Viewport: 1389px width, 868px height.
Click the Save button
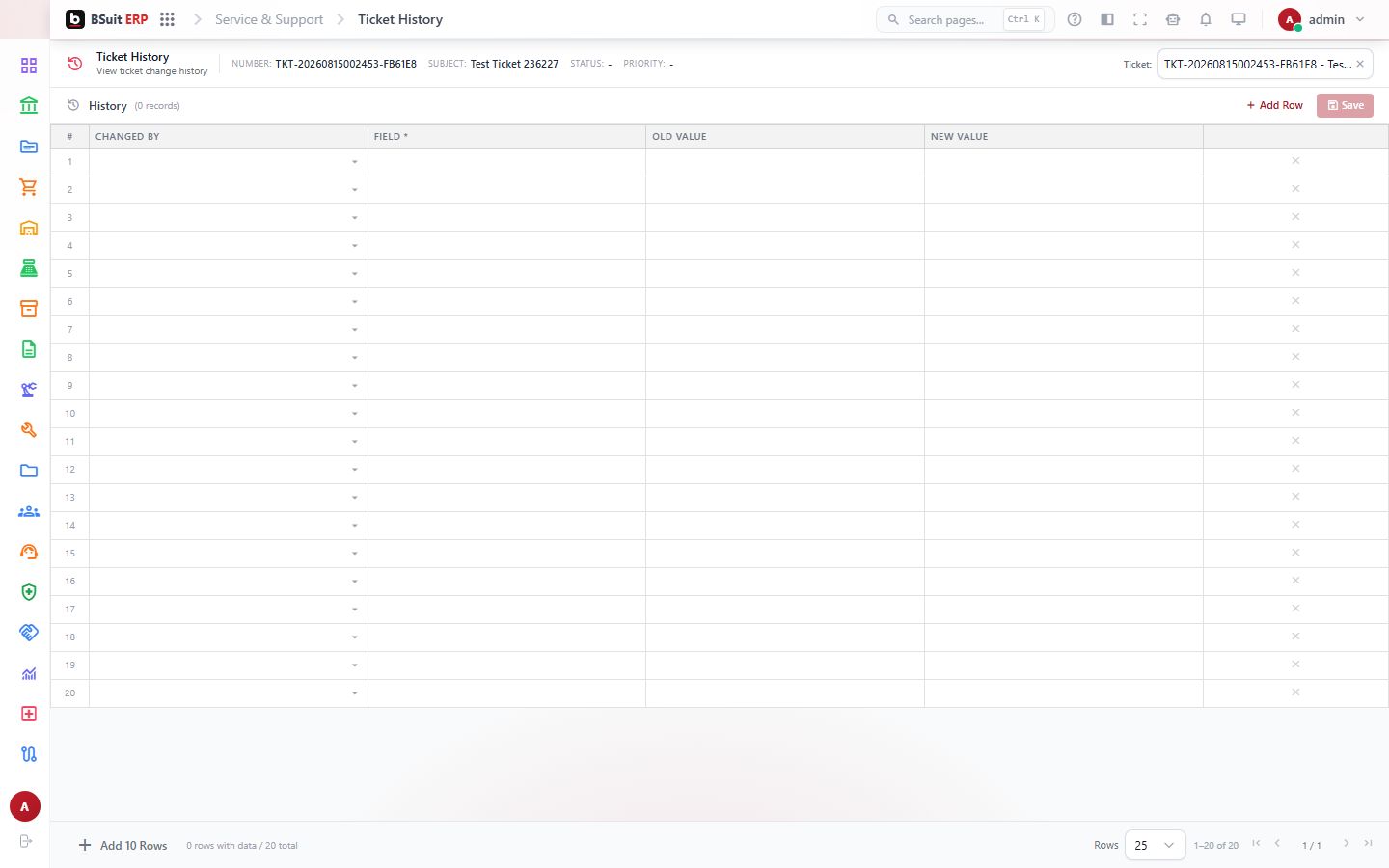point(1345,105)
